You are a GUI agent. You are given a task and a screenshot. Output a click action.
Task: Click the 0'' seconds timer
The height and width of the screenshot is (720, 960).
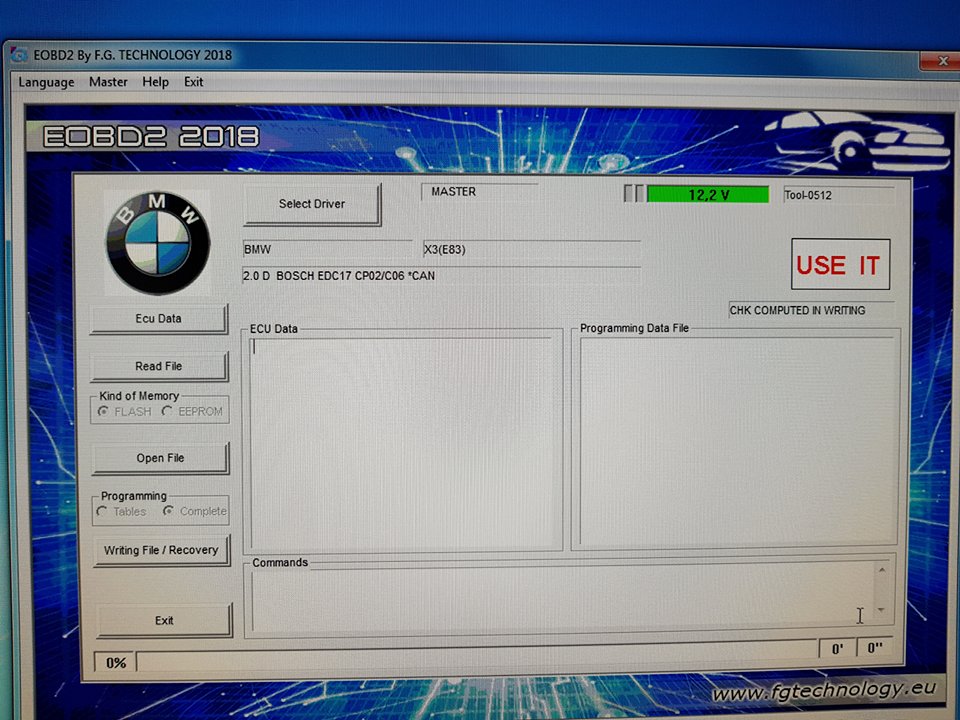[875, 648]
